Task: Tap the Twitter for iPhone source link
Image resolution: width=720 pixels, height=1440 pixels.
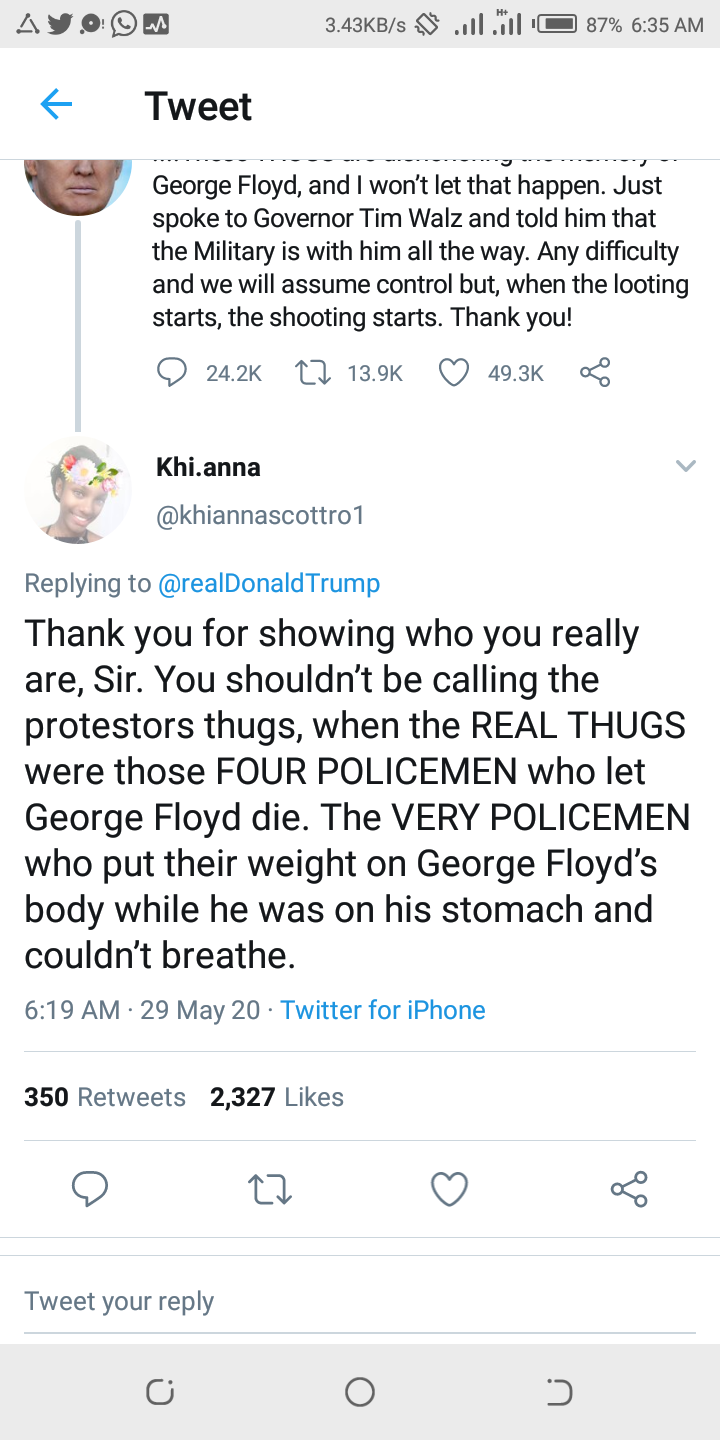Action: [382, 1010]
